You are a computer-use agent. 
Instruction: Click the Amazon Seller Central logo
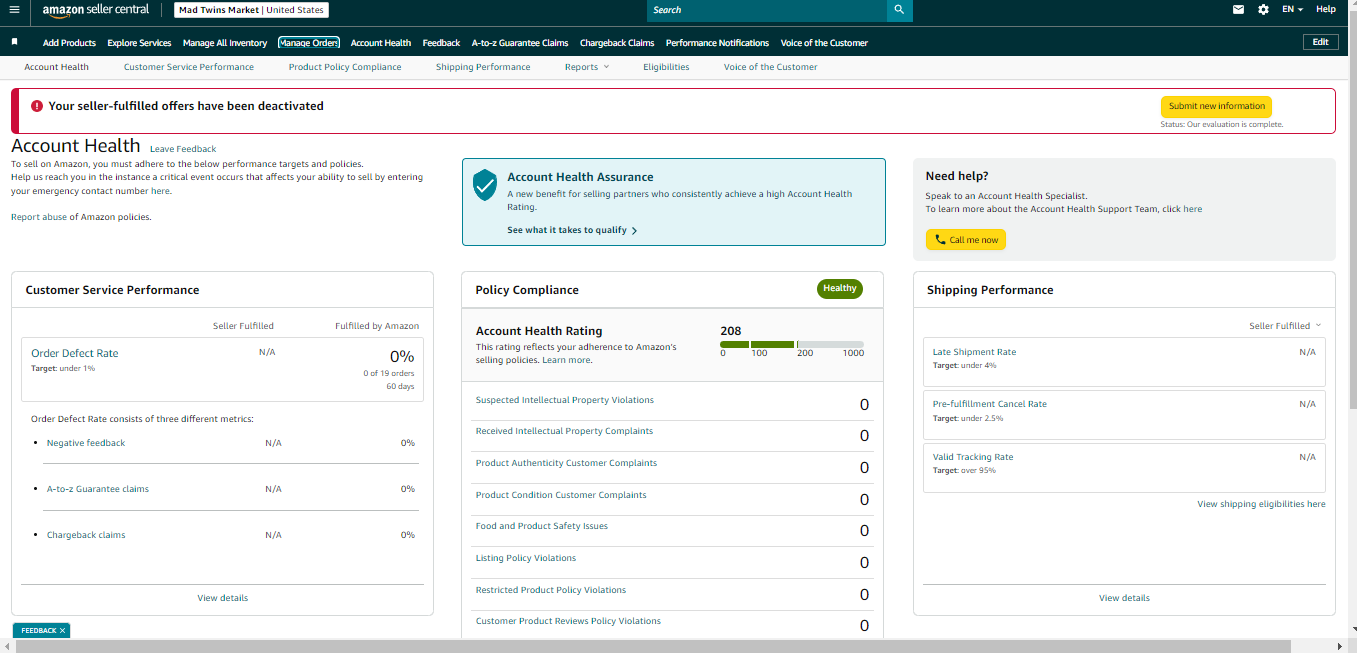click(95, 10)
